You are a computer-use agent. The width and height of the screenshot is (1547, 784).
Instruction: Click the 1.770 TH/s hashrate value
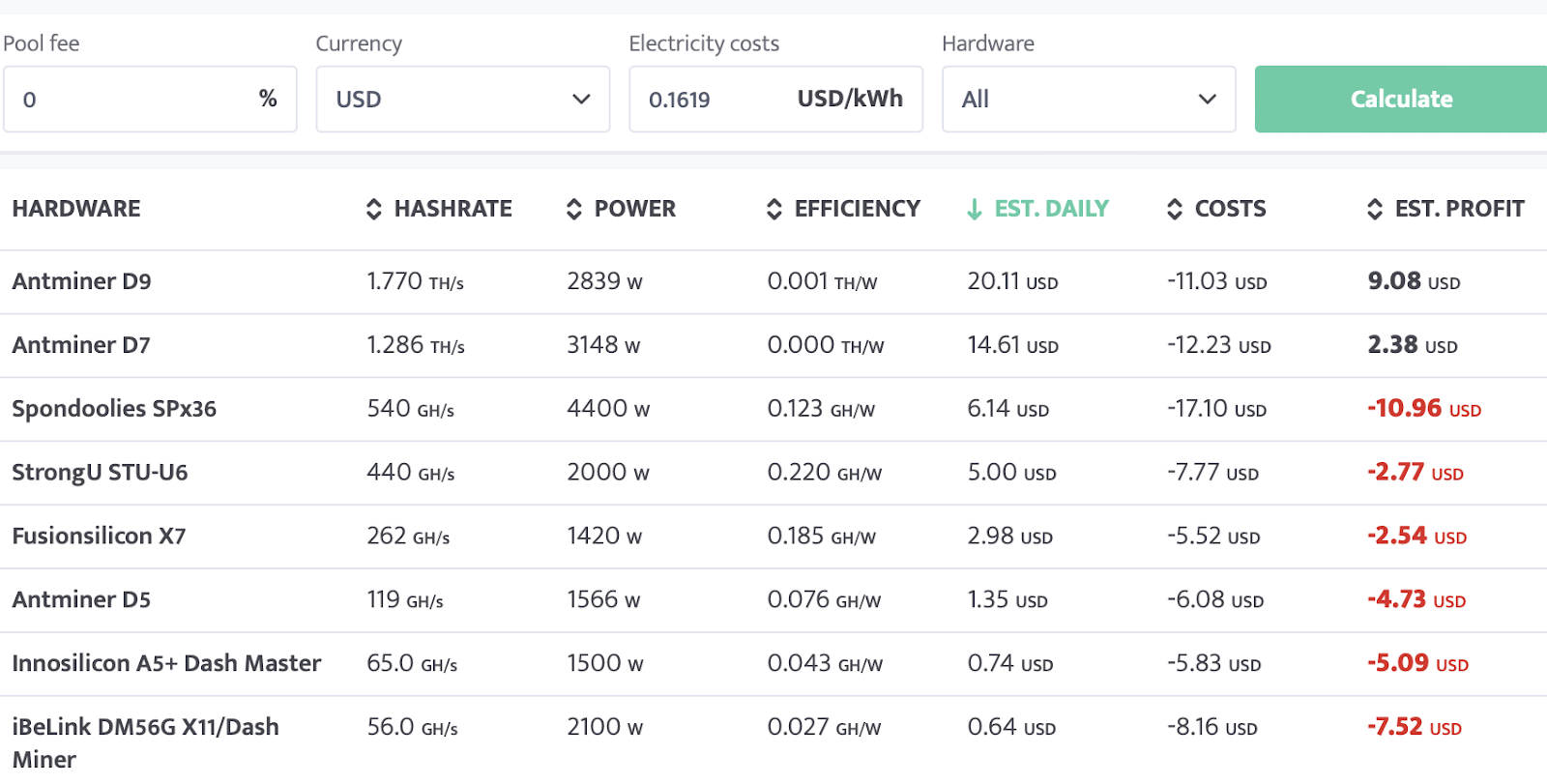point(416,281)
